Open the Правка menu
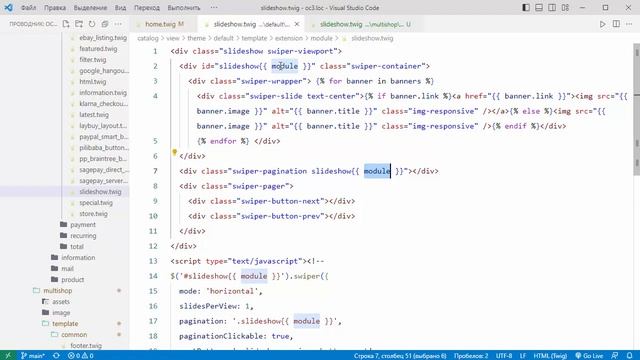 (x=55, y=8)
